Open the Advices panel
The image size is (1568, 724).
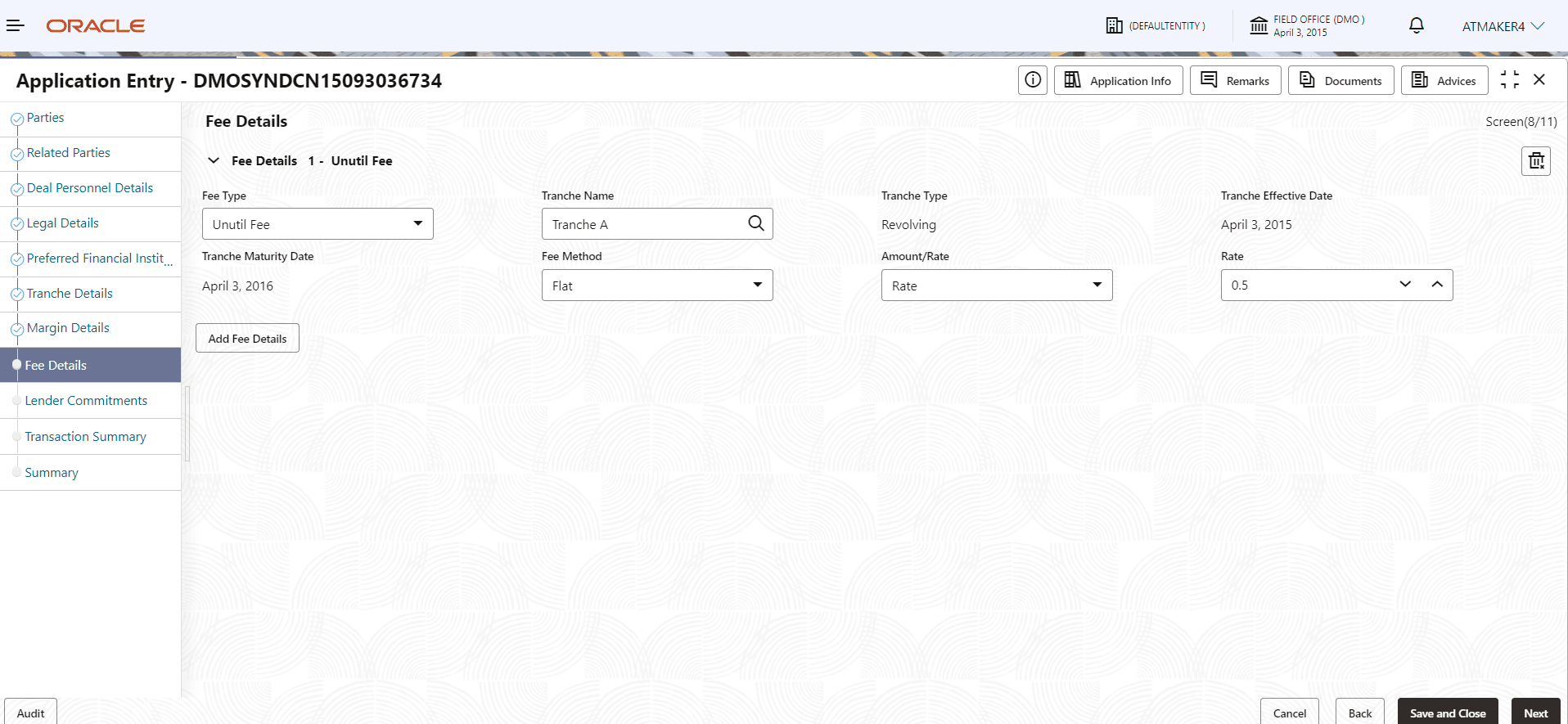pos(1444,80)
